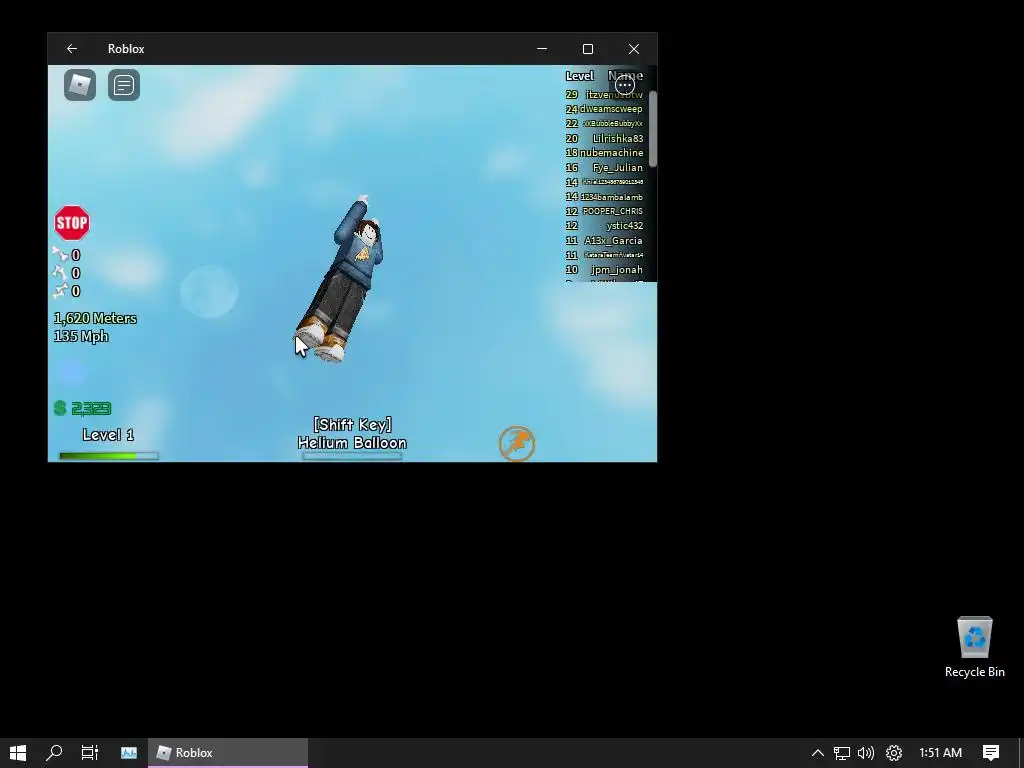Click the settings gear tray icon
The image size is (1024, 768).
(893, 752)
